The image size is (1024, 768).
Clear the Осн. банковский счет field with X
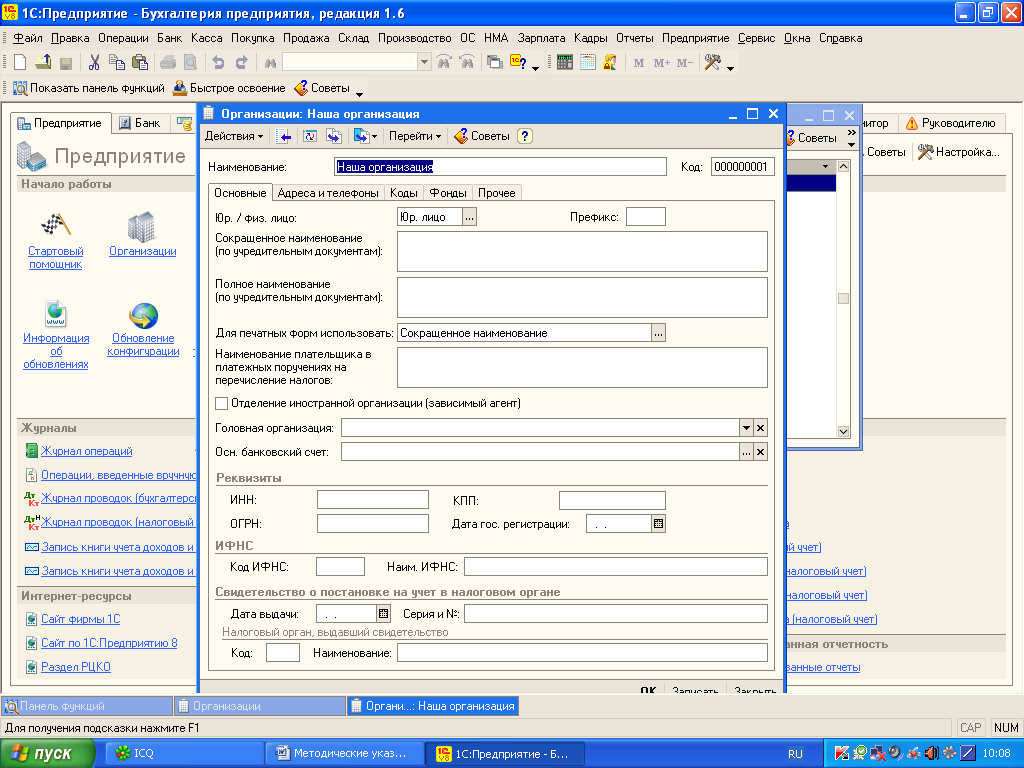coord(760,452)
